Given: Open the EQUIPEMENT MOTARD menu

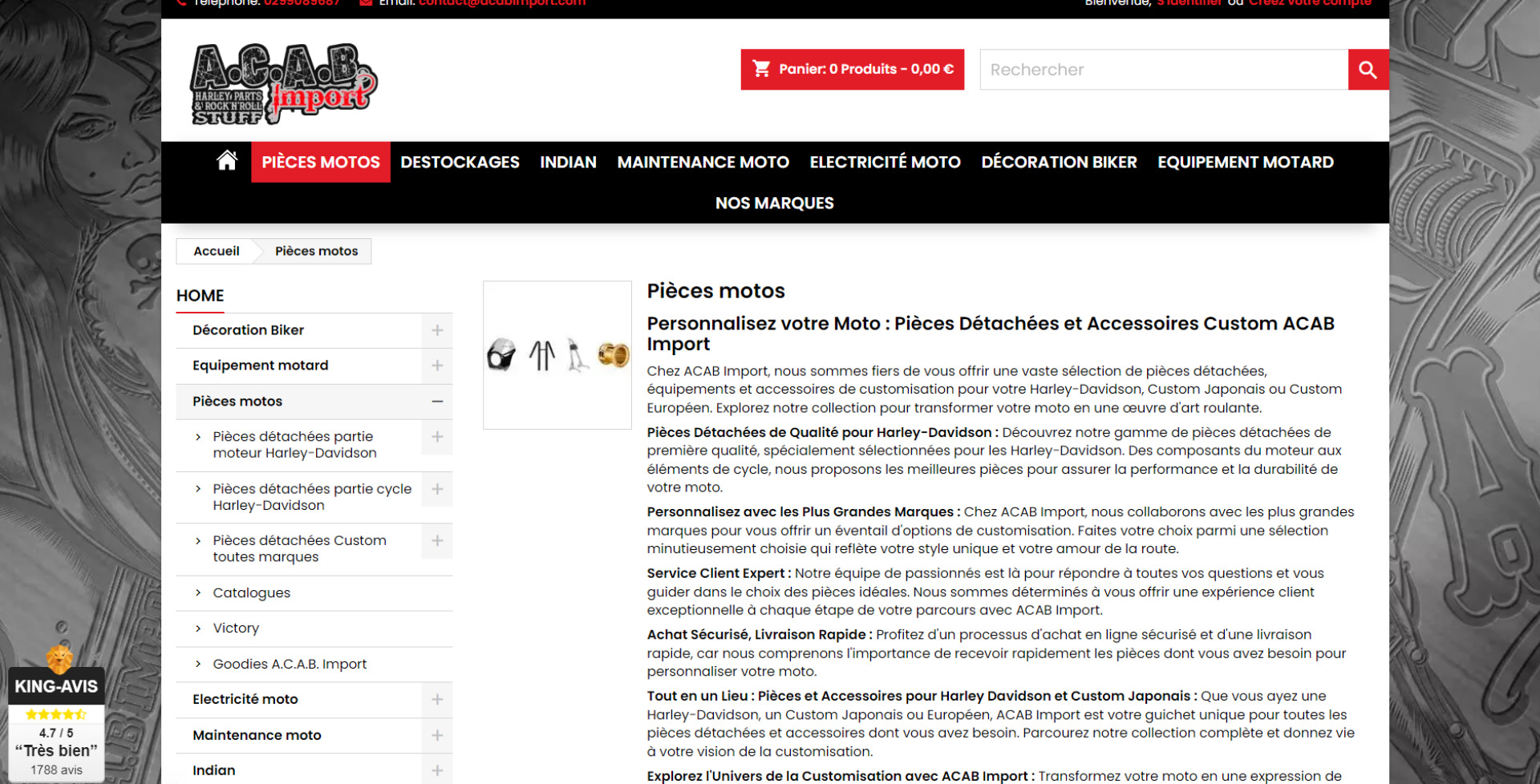Looking at the screenshot, I should (x=1246, y=162).
